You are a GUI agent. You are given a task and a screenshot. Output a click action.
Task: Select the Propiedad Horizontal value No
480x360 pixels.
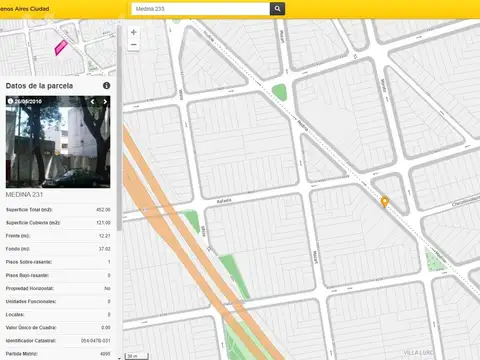(x=107, y=288)
